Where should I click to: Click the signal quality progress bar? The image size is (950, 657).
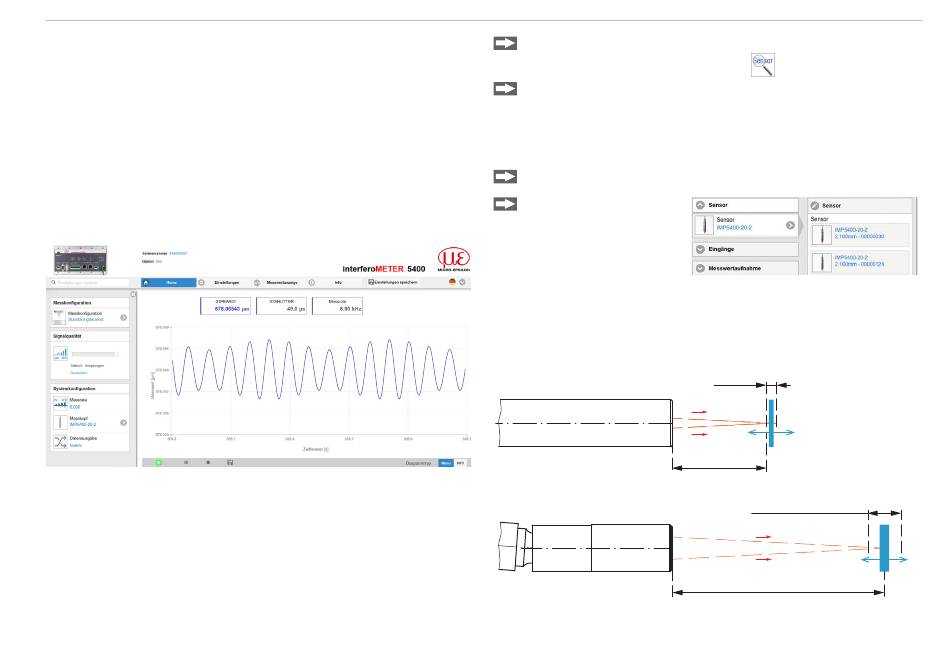click(x=94, y=354)
